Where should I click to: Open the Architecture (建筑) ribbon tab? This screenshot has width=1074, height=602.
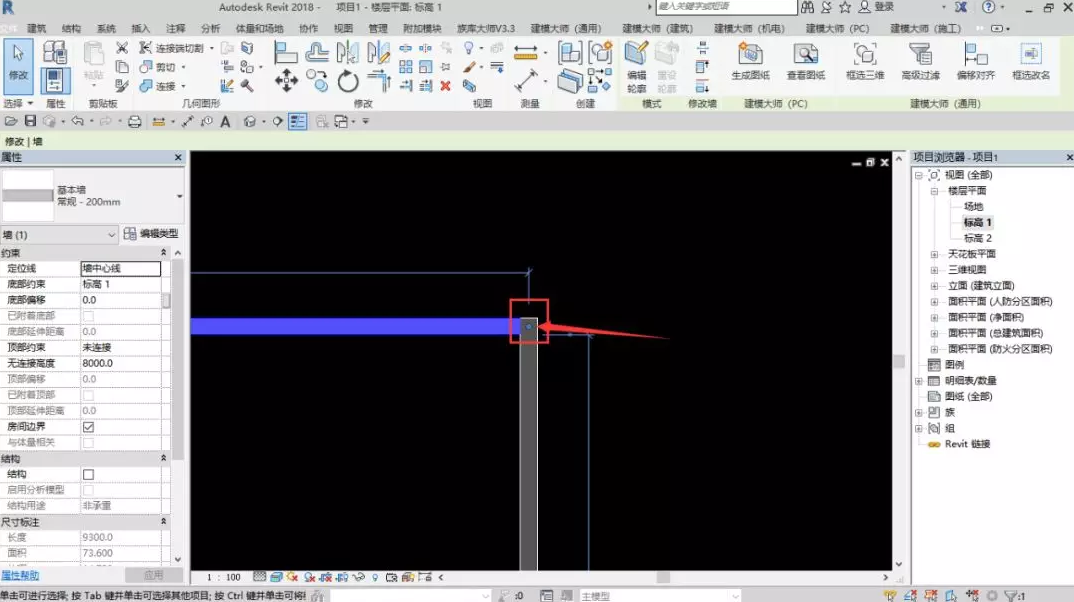[x=37, y=29]
